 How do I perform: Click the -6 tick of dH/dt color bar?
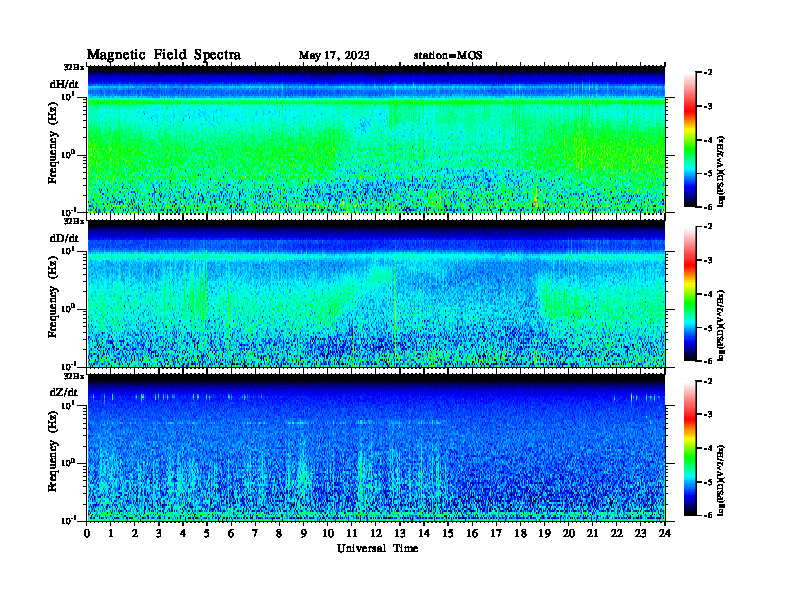click(709, 207)
